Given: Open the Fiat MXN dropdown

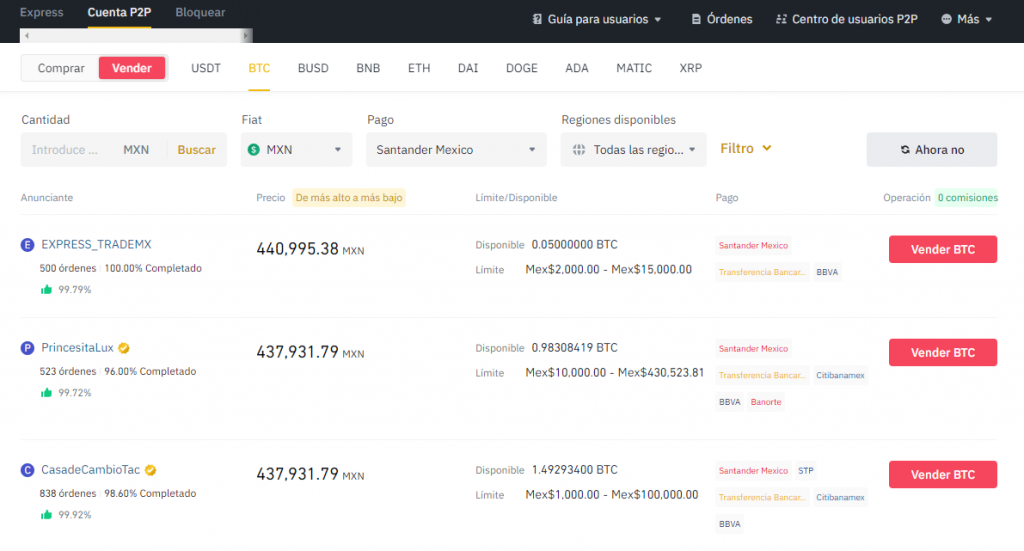Looking at the screenshot, I should pyautogui.click(x=296, y=150).
